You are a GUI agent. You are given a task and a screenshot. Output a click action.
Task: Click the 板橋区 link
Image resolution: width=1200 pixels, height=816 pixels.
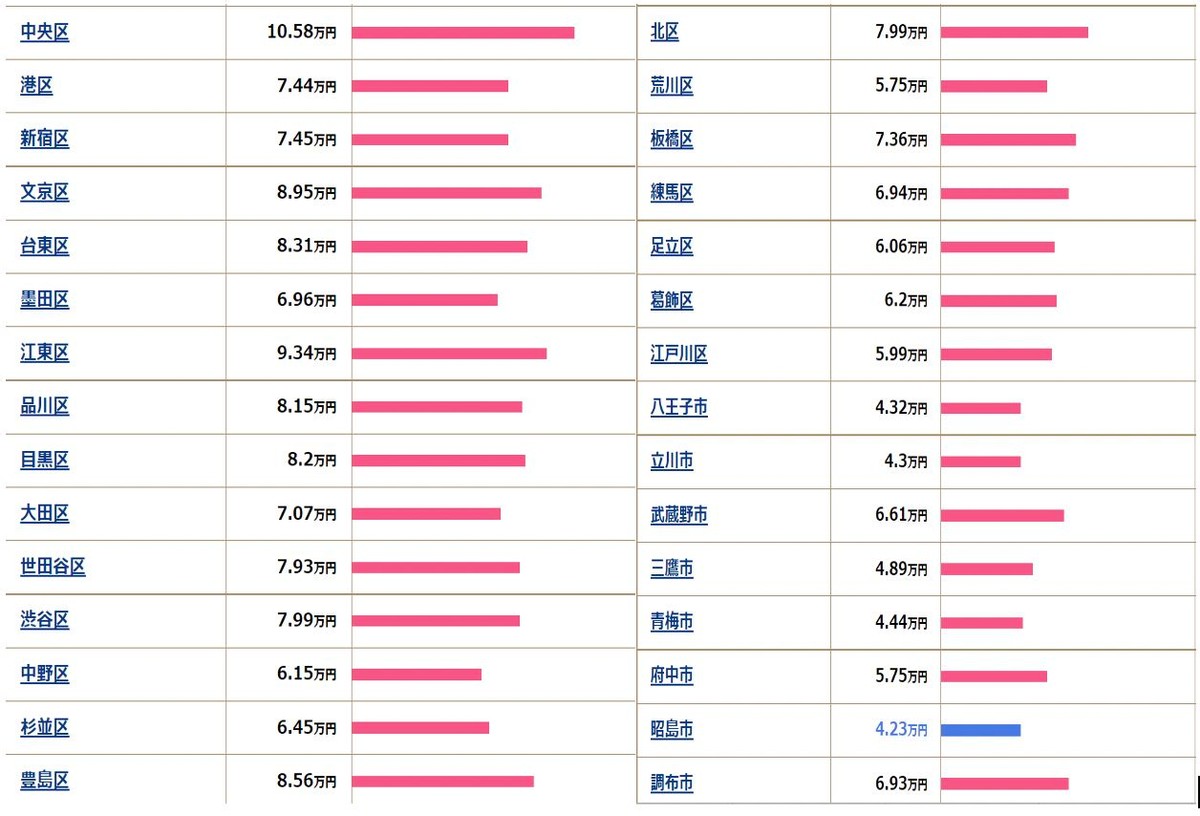[672, 140]
